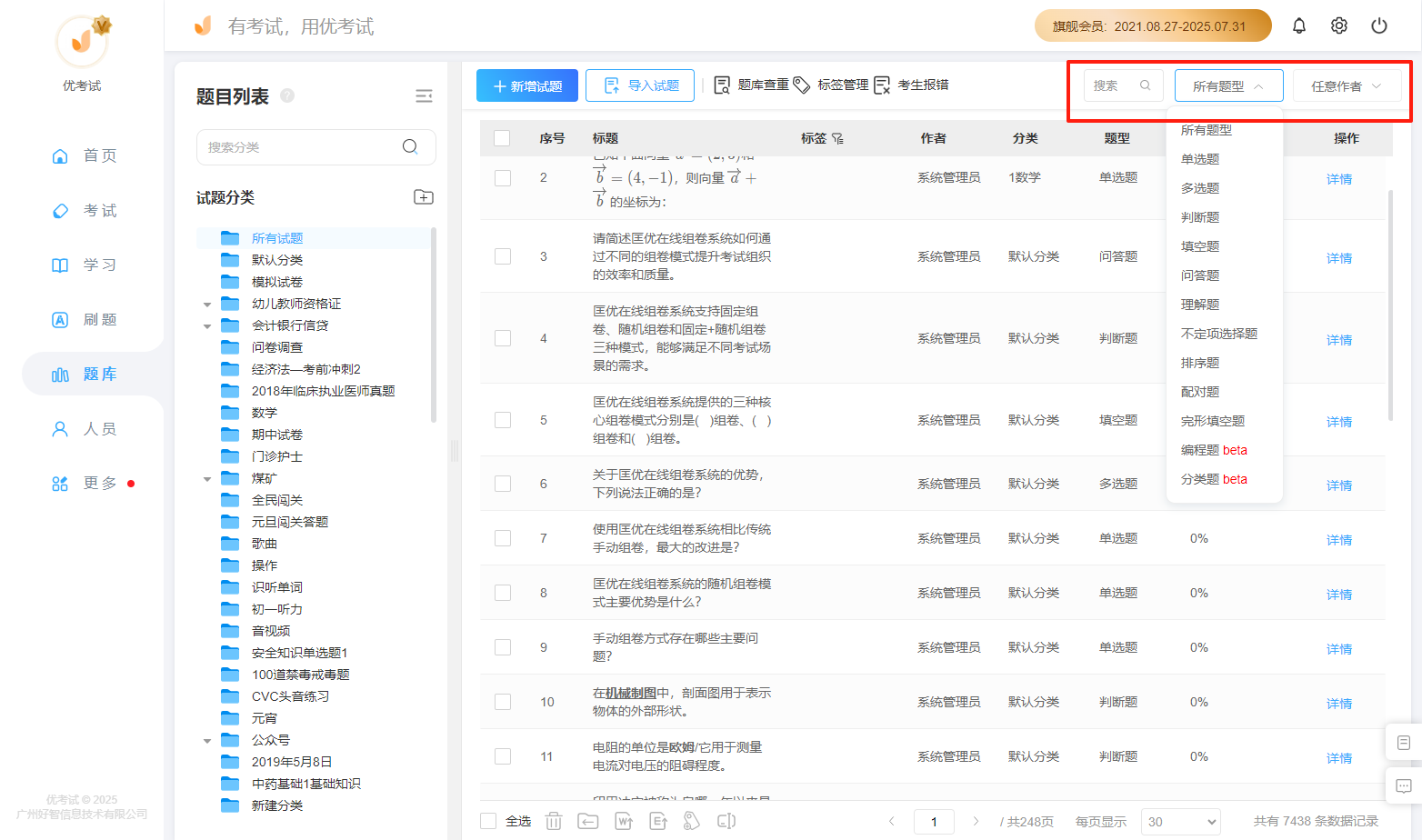Click the batch rename icon in footer
The image size is (1422, 840).
(x=726, y=821)
